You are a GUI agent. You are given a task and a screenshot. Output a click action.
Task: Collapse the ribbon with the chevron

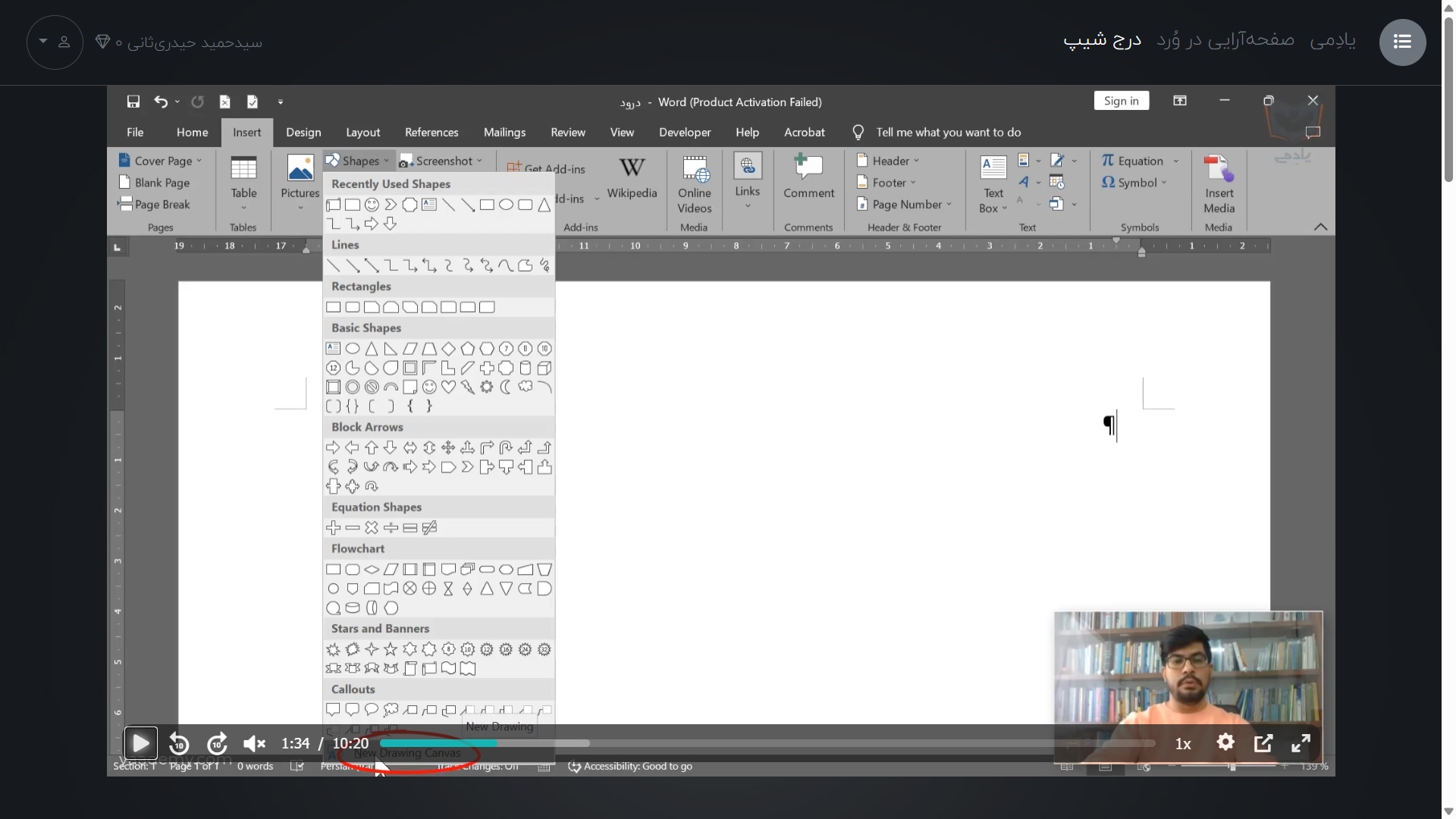1321,227
